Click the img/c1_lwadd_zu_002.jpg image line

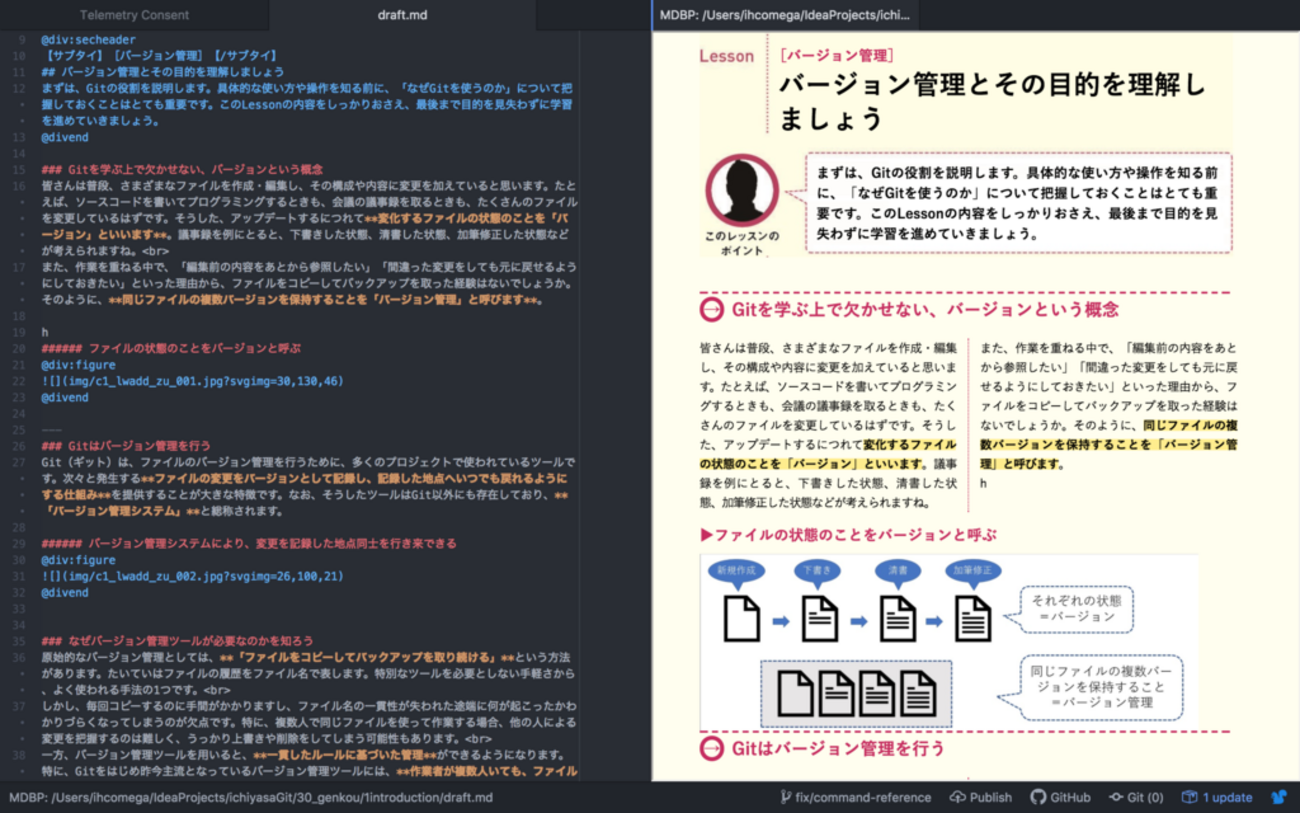192,576
